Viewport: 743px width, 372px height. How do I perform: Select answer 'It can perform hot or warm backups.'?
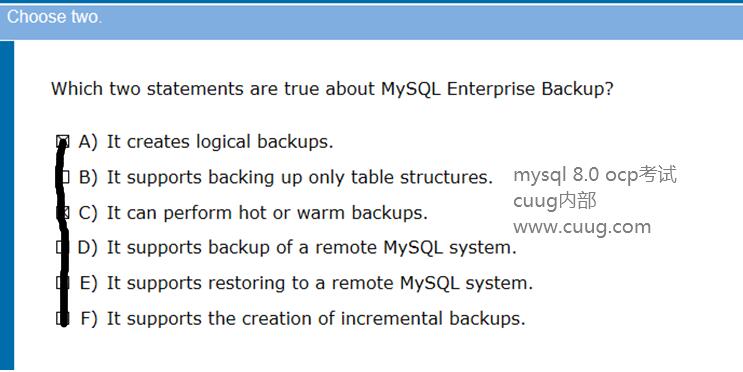pyautogui.click(x=267, y=213)
